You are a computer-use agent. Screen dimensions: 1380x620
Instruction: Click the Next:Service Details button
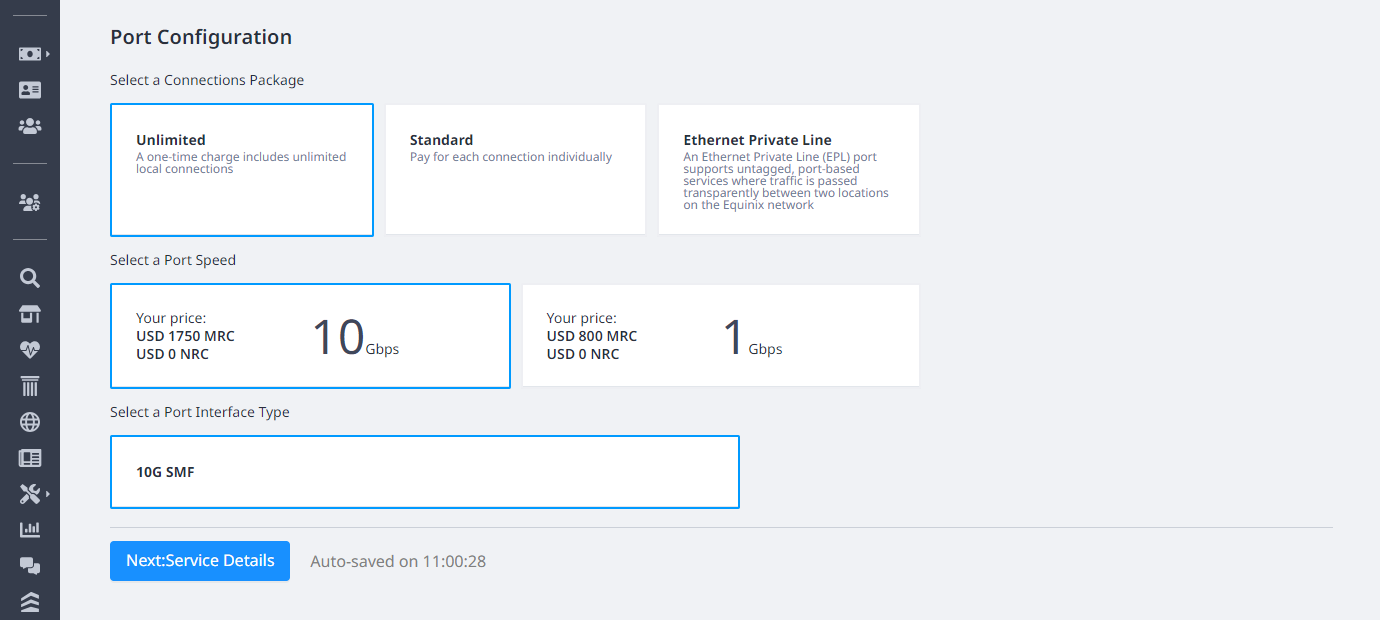[x=200, y=561]
